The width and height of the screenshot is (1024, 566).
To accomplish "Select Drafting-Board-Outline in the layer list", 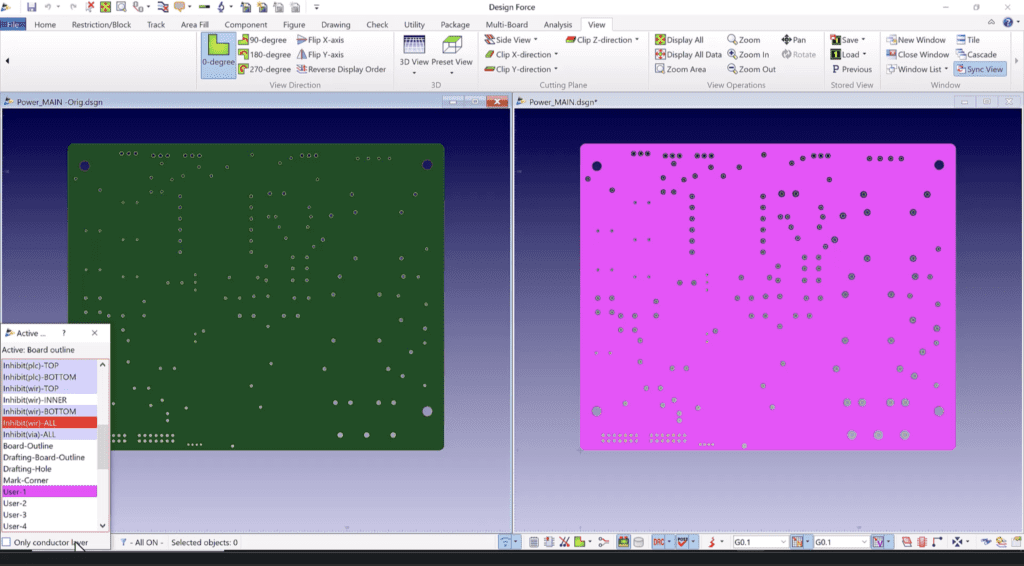I will coord(49,457).
